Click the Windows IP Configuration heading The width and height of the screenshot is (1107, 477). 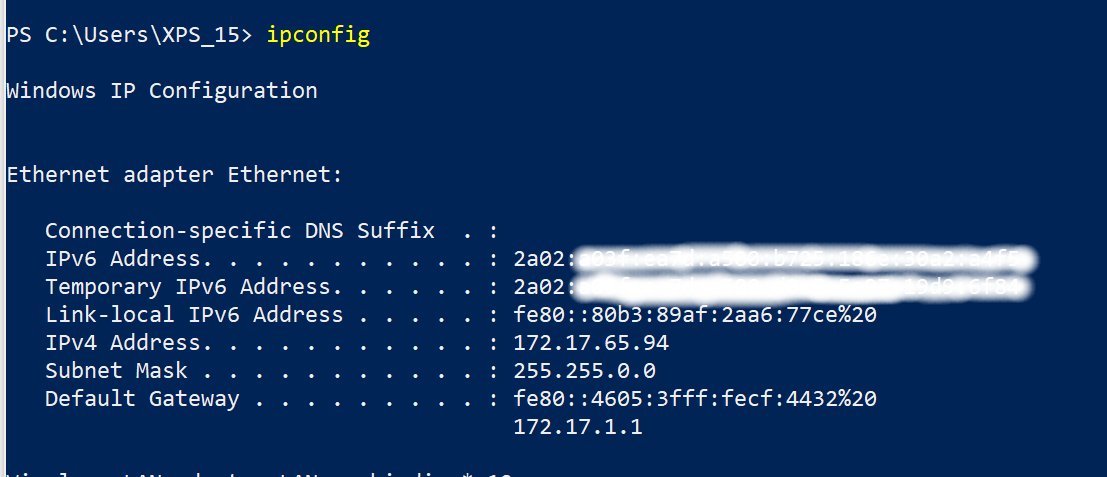pos(162,91)
